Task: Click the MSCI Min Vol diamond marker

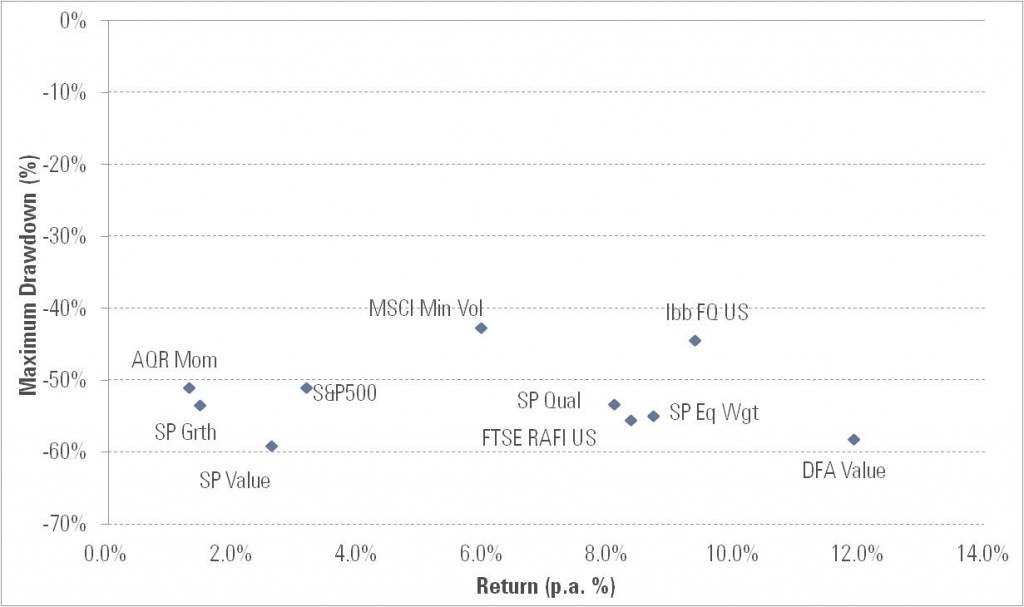Action: point(481,328)
